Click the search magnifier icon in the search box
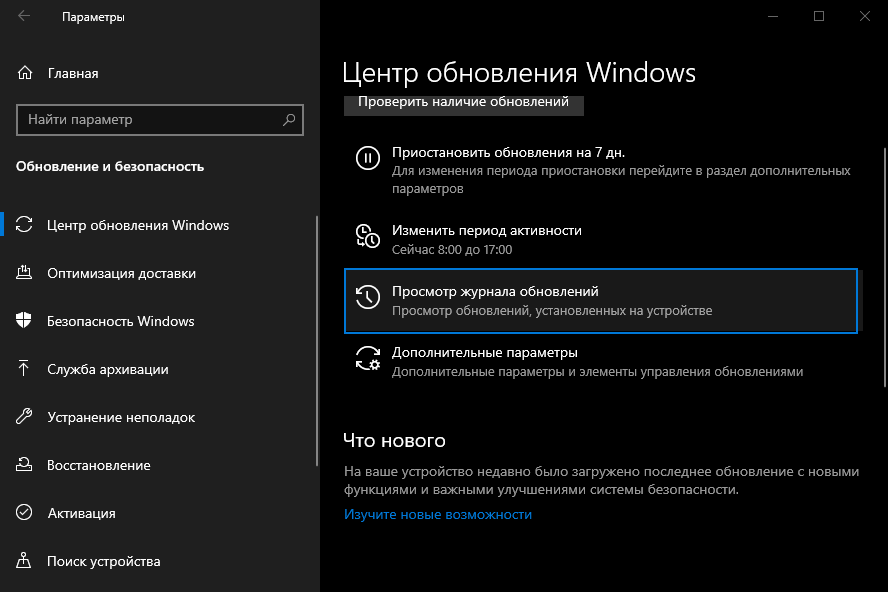This screenshot has height=592, width=888. (x=290, y=120)
